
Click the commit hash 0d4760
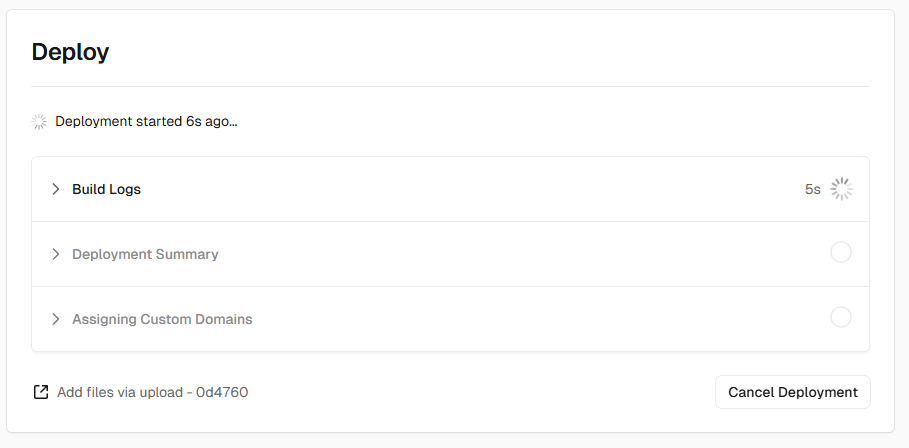[x=222, y=392]
